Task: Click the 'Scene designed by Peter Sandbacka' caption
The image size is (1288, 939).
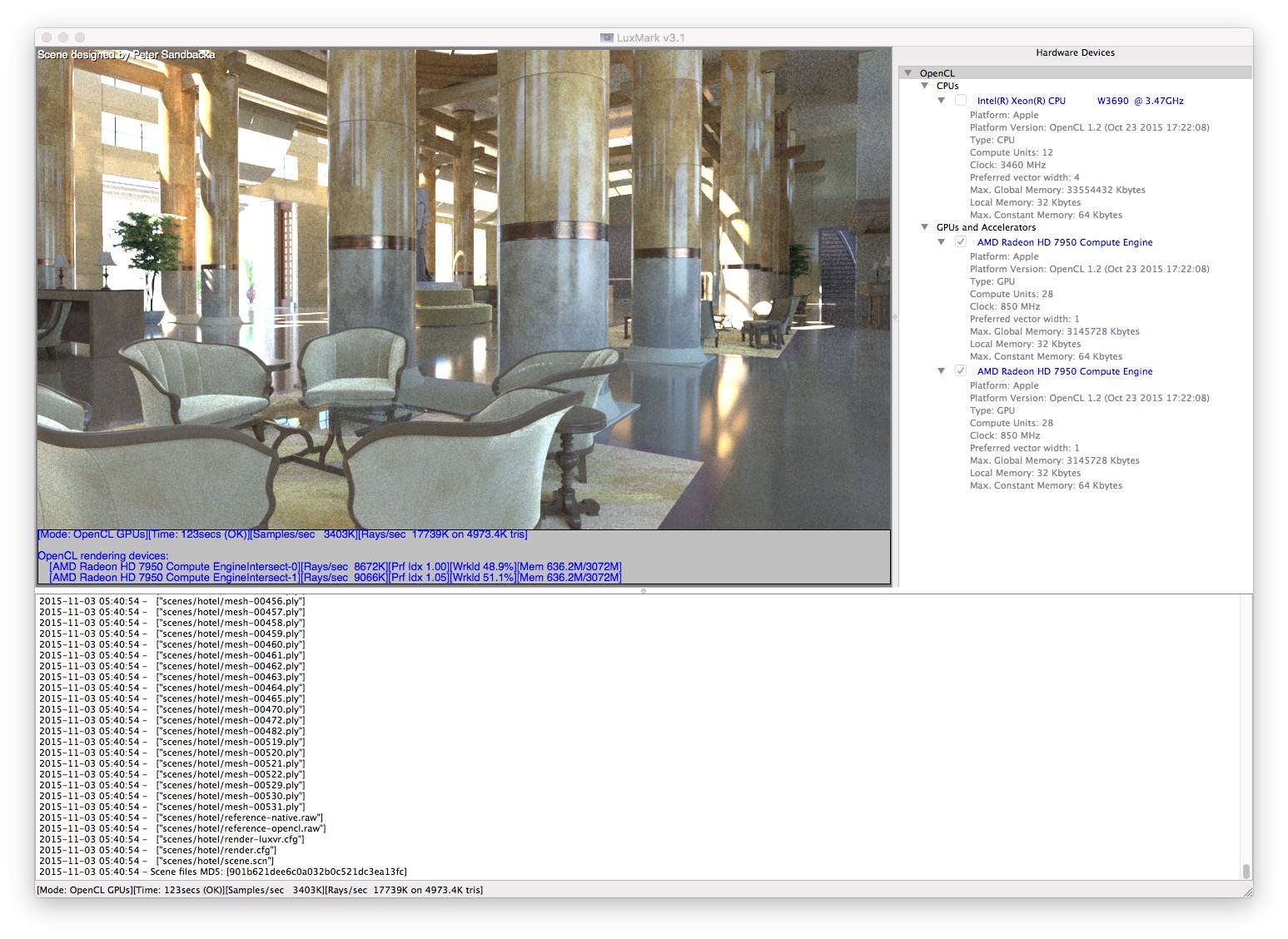Action: [127, 55]
